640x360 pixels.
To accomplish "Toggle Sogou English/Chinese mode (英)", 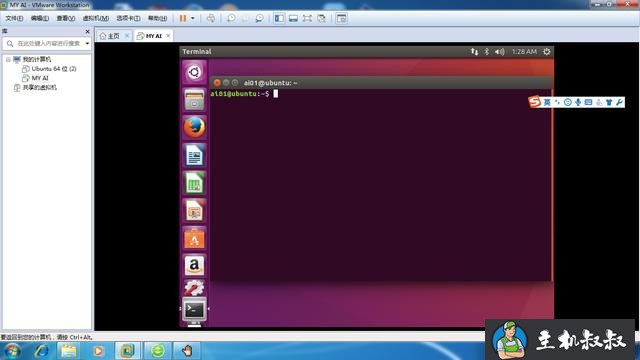I will [x=547, y=102].
